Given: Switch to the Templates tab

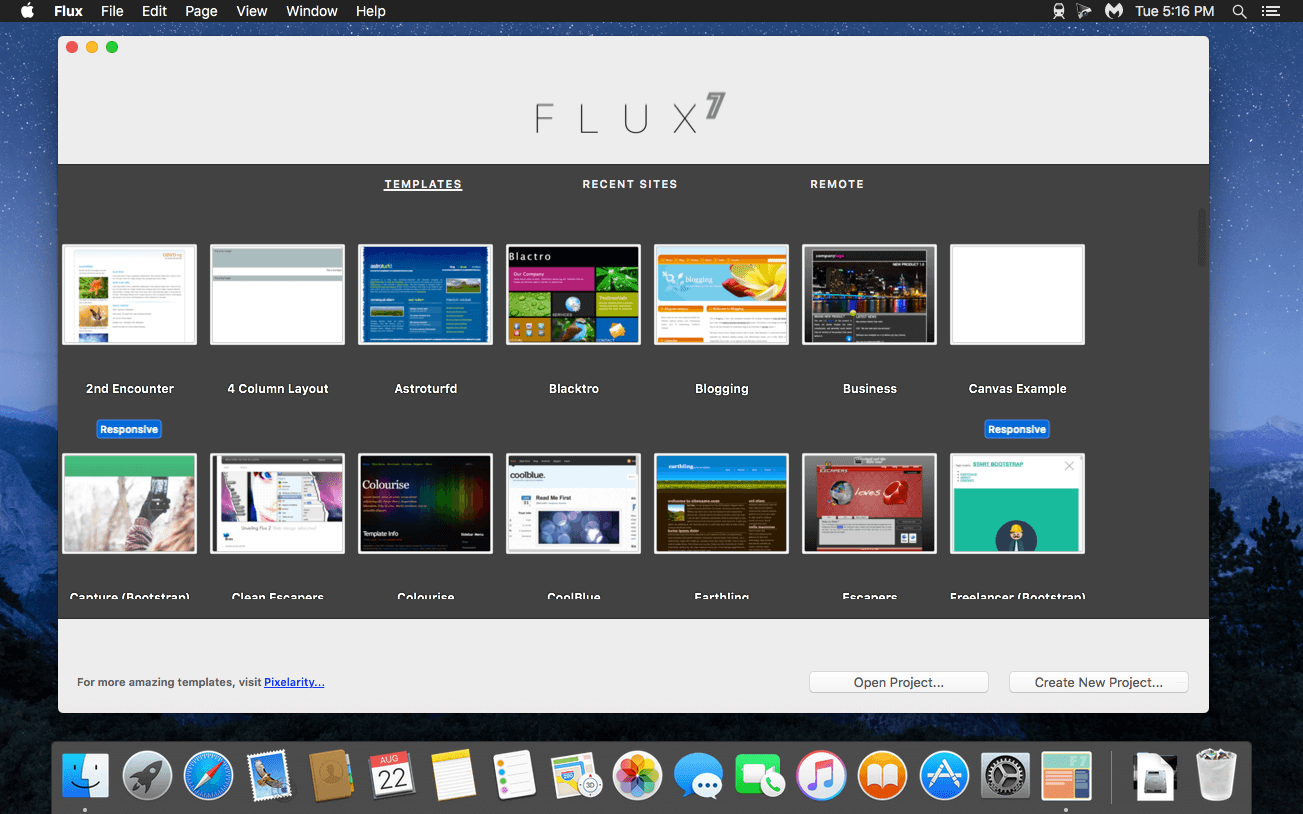Looking at the screenshot, I should pyautogui.click(x=423, y=184).
